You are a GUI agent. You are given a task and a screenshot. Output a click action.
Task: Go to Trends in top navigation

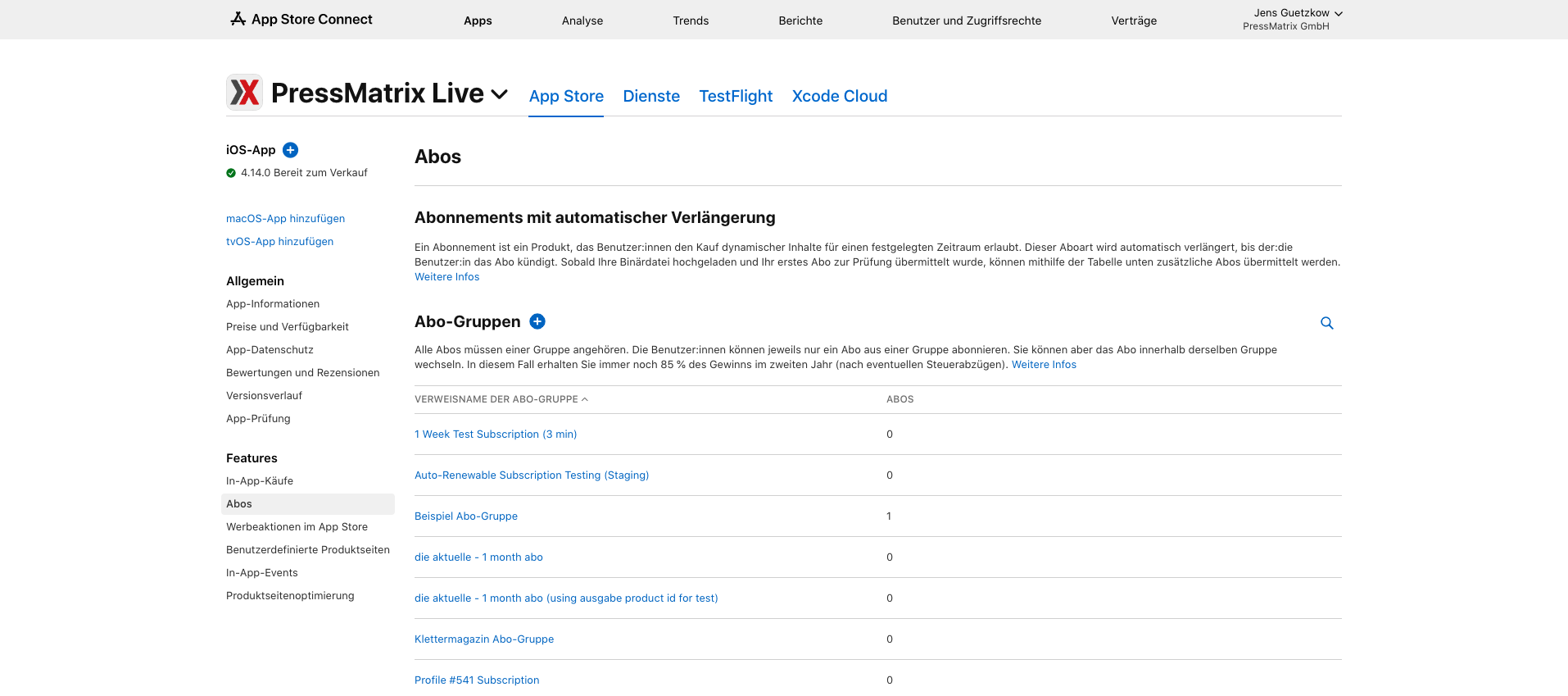point(691,20)
